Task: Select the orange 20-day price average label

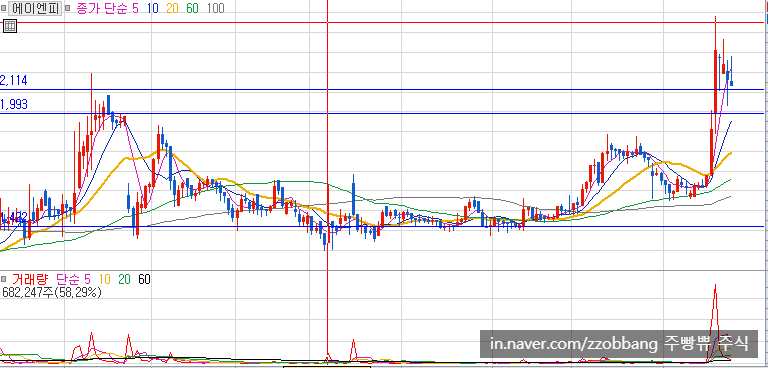Action: [x=172, y=8]
